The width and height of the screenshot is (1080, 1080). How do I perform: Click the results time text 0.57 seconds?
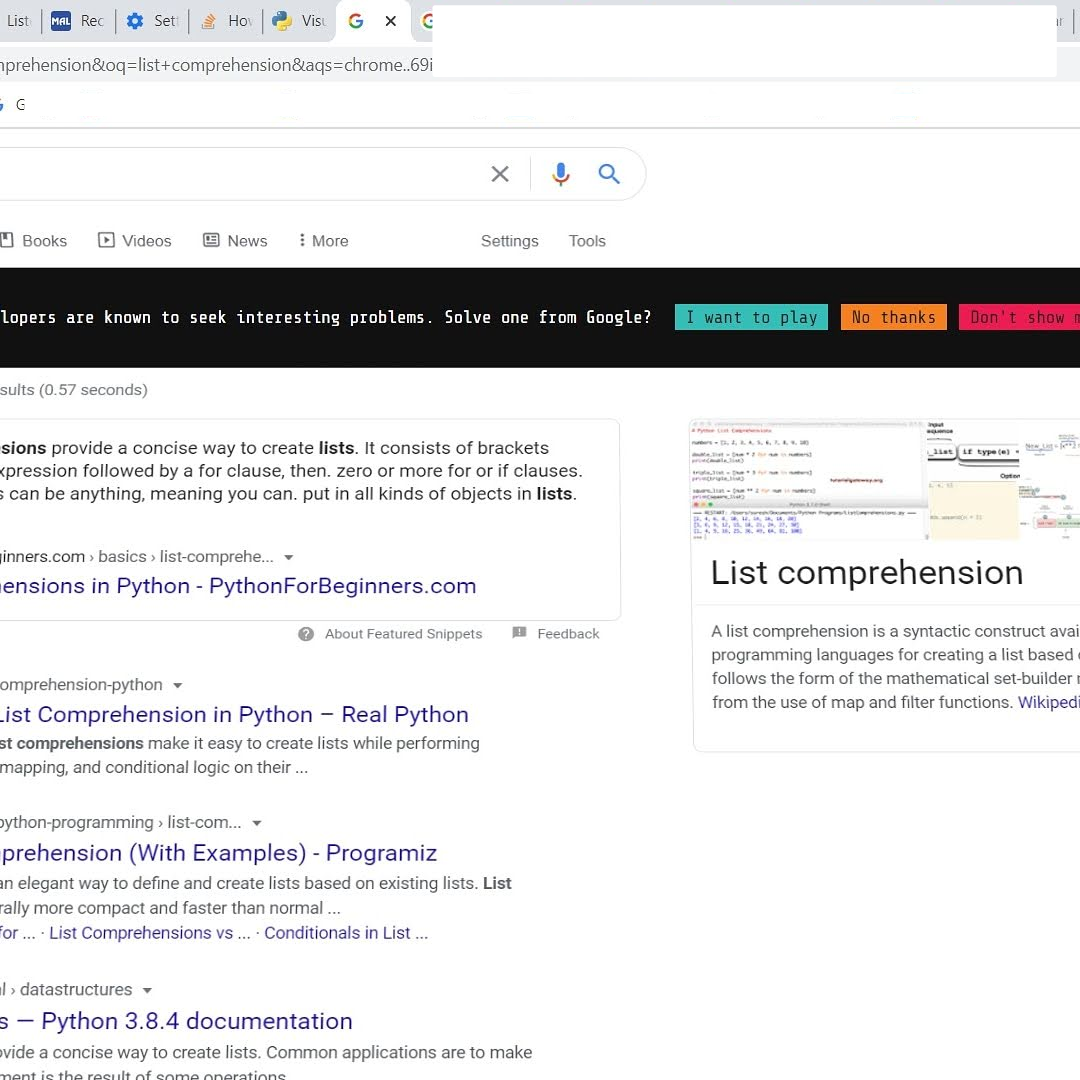click(93, 391)
